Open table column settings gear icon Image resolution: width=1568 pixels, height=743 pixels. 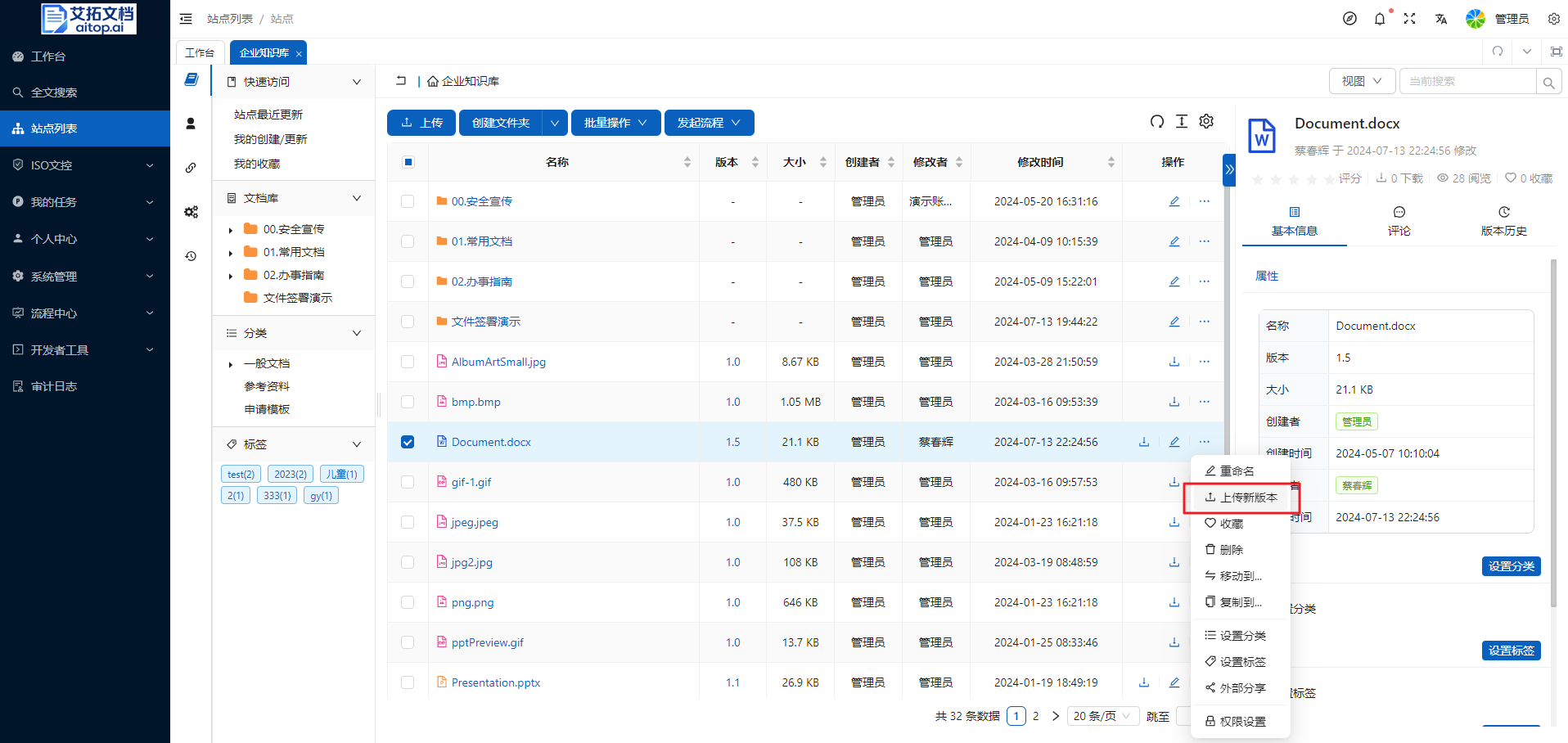coord(1206,122)
